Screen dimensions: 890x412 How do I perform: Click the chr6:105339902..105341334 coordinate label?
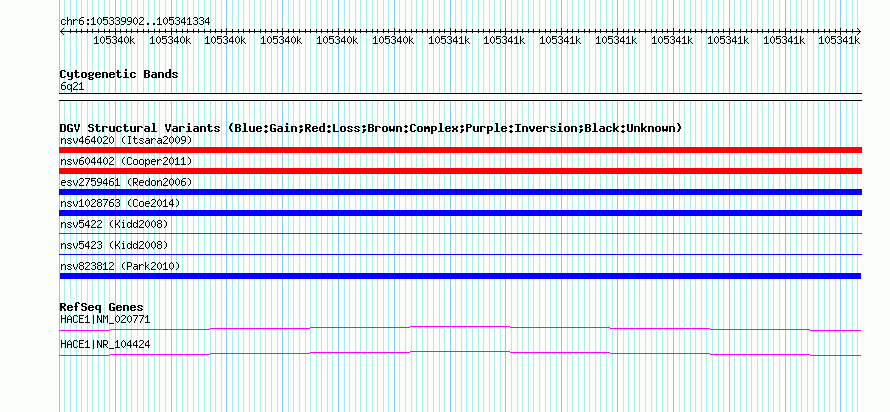click(x=135, y=21)
